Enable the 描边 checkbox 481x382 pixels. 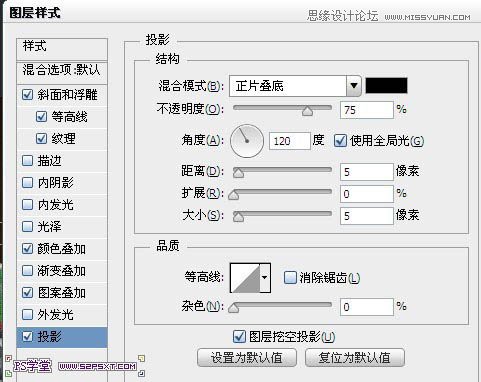[27, 161]
